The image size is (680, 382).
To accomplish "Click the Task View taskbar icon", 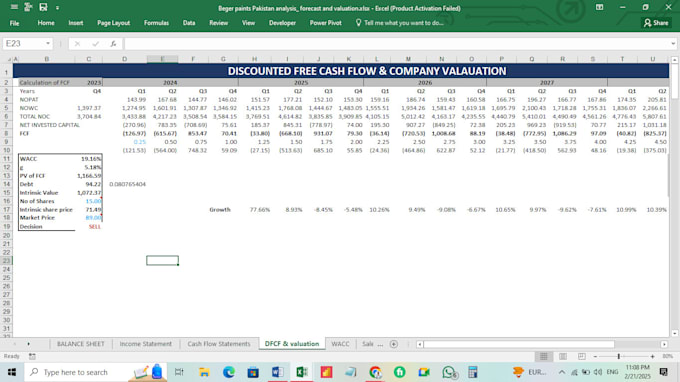I will tap(179, 372).
